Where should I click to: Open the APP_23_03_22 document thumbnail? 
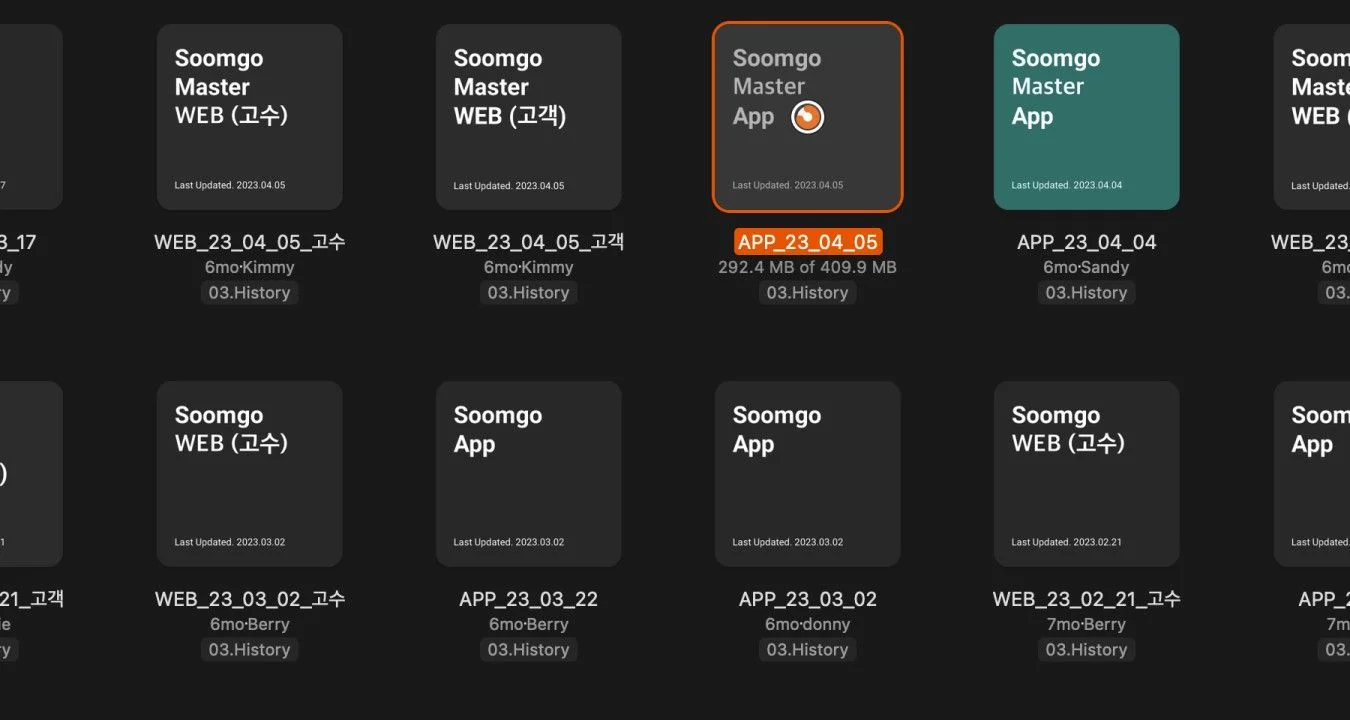pos(528,474)
